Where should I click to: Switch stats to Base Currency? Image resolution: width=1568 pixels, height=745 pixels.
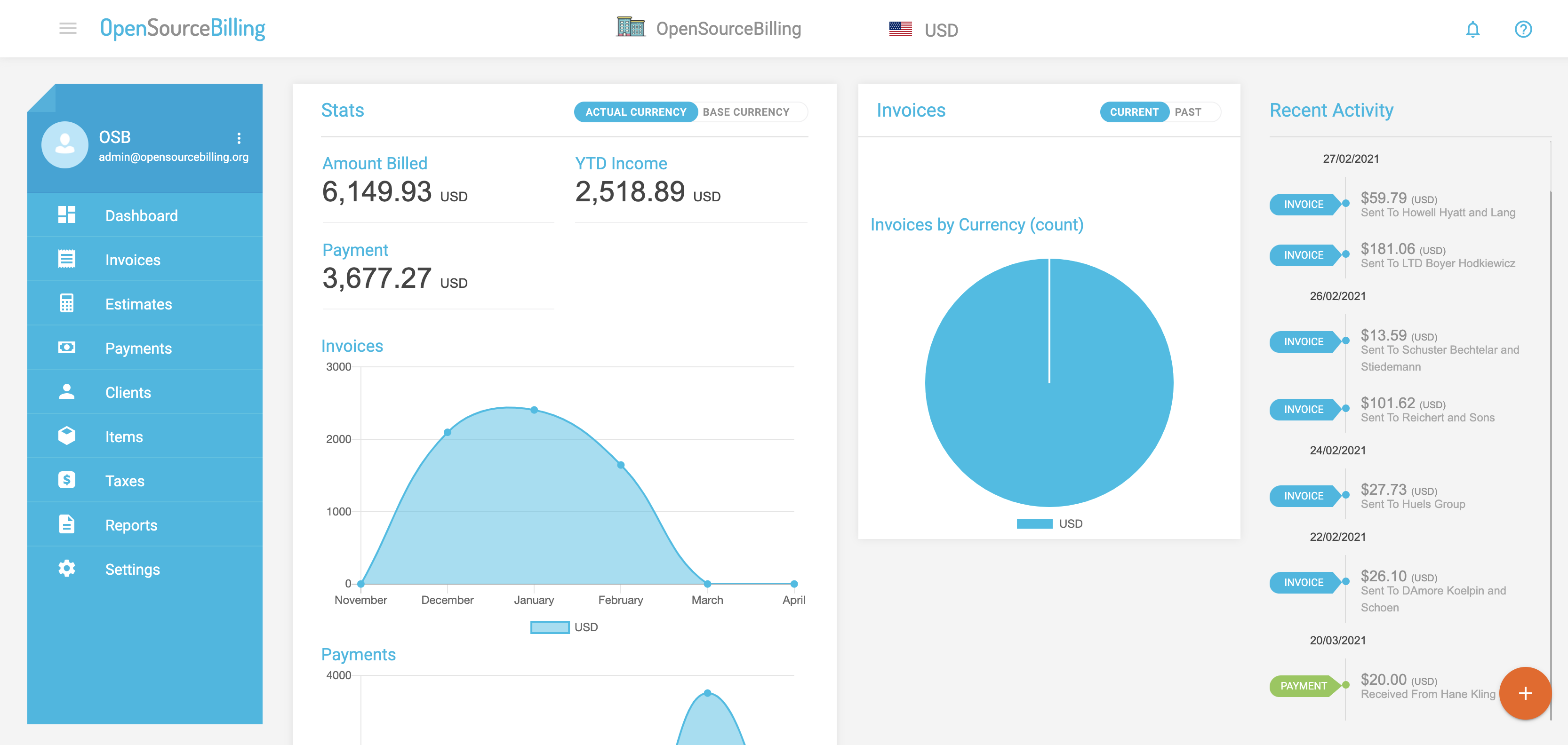pos(746,112)
